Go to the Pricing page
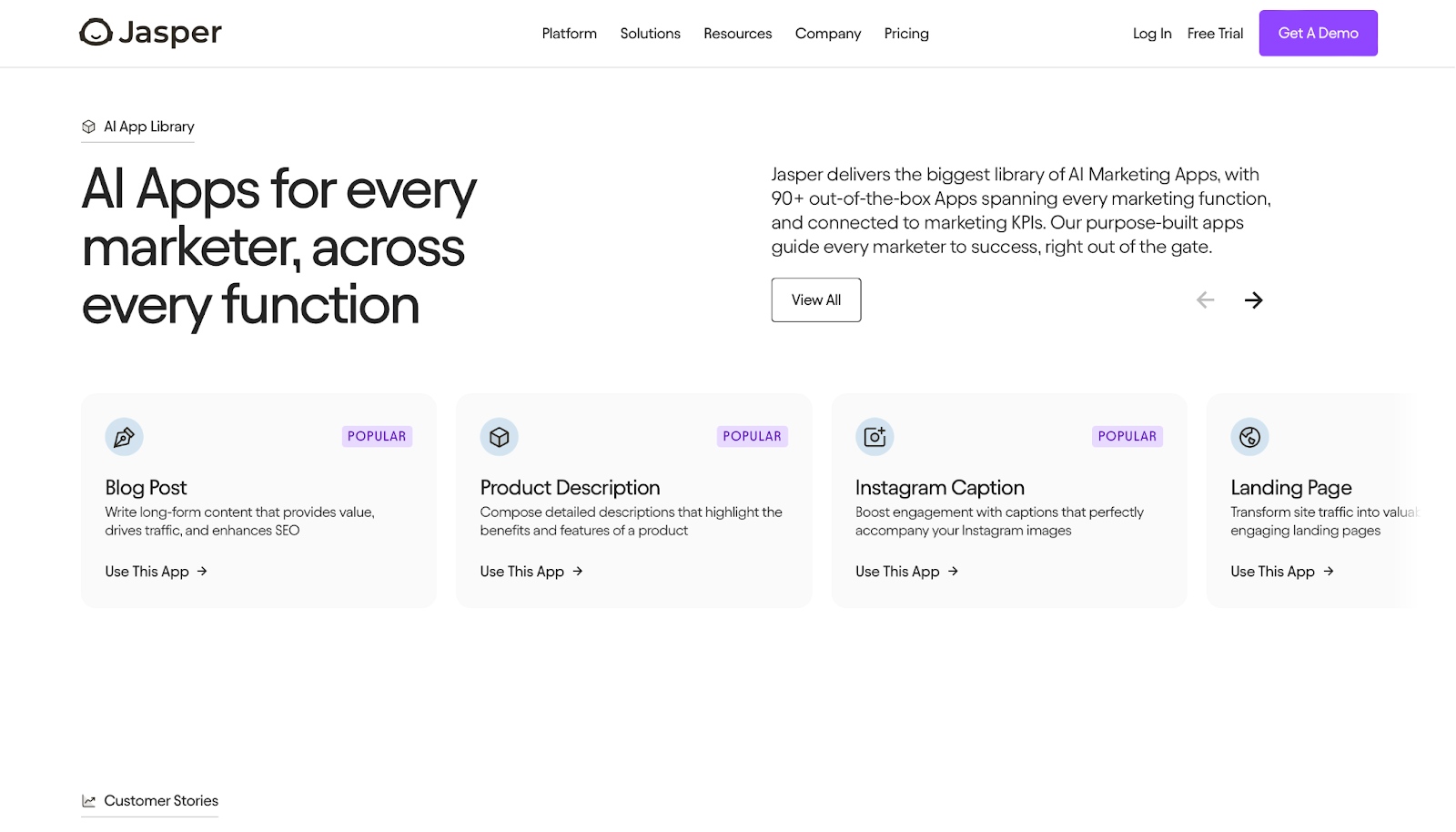Screen dimensions: 1456x832 906,34
